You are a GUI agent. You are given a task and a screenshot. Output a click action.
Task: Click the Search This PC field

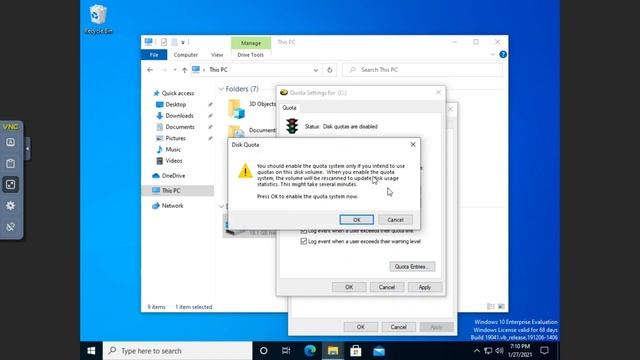pyautogui.click(x=422, y=70)
